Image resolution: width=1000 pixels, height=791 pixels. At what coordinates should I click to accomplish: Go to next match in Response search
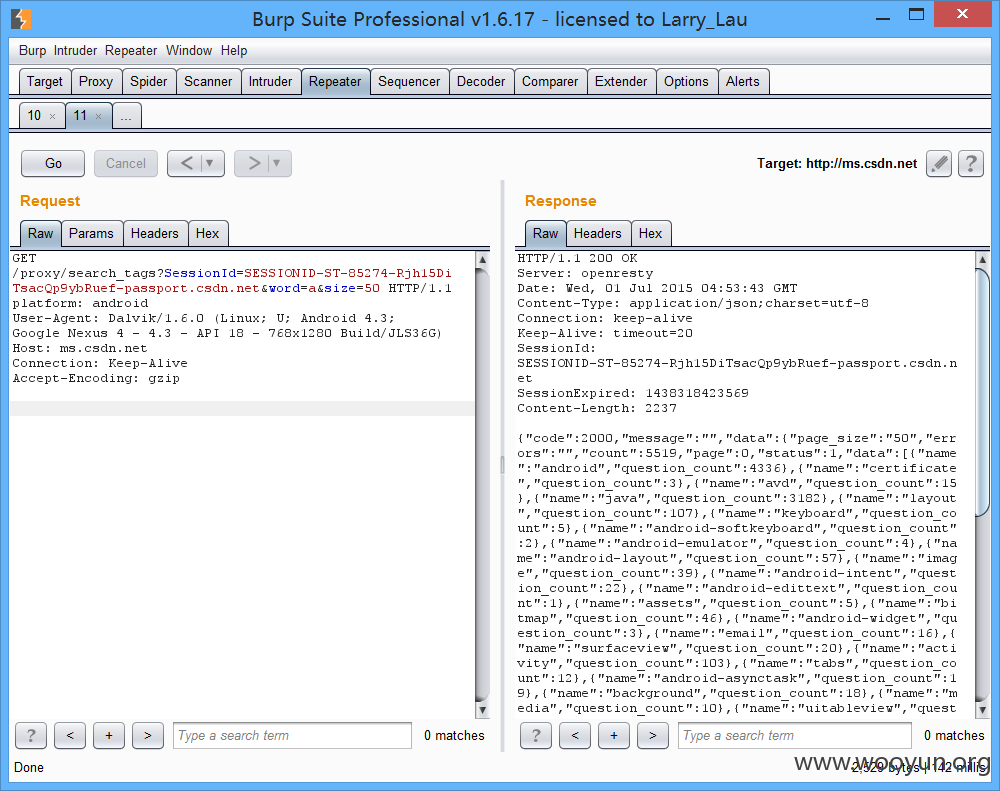coord(653,736)
